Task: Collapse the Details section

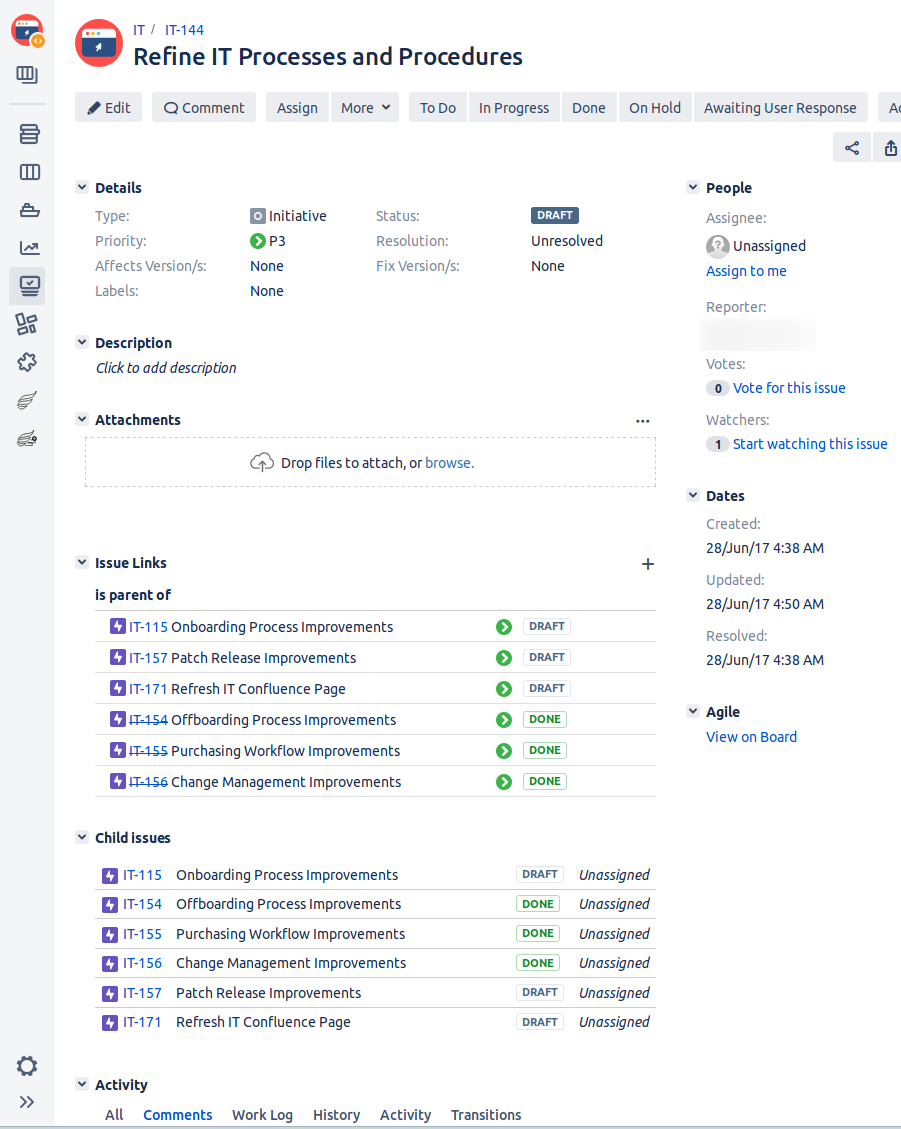Action: click(x=82, y=188)
